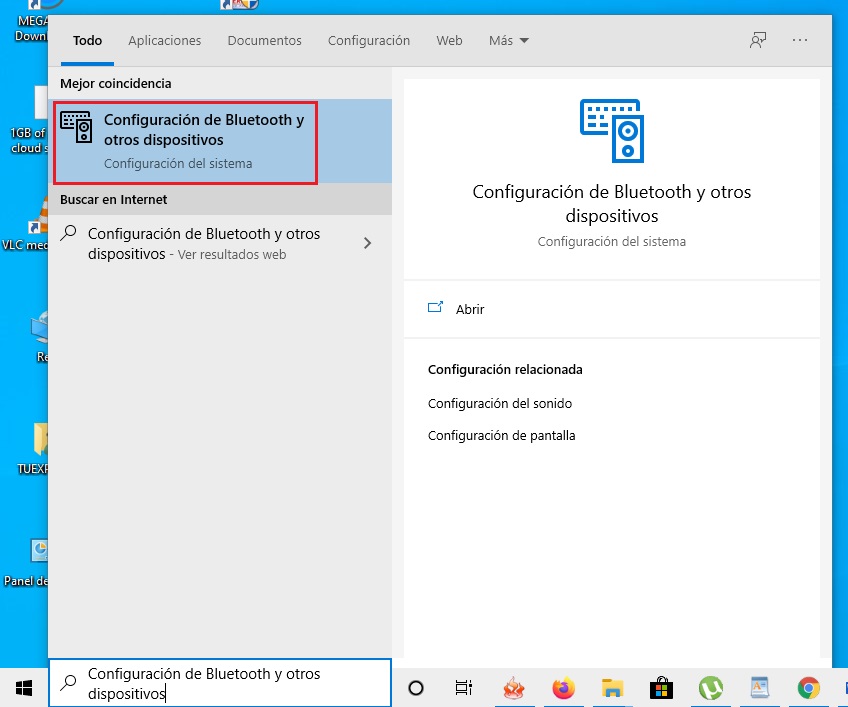This screenshot has height=707, width=848.
Task: Open File Explorer from the taskbar
Action: (x=613, y=687)
